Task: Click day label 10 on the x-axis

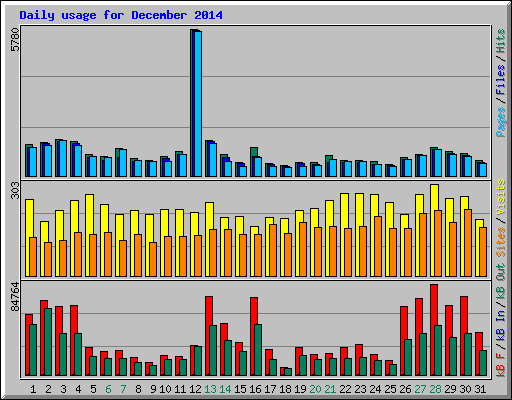Action: tap(165, 389)
